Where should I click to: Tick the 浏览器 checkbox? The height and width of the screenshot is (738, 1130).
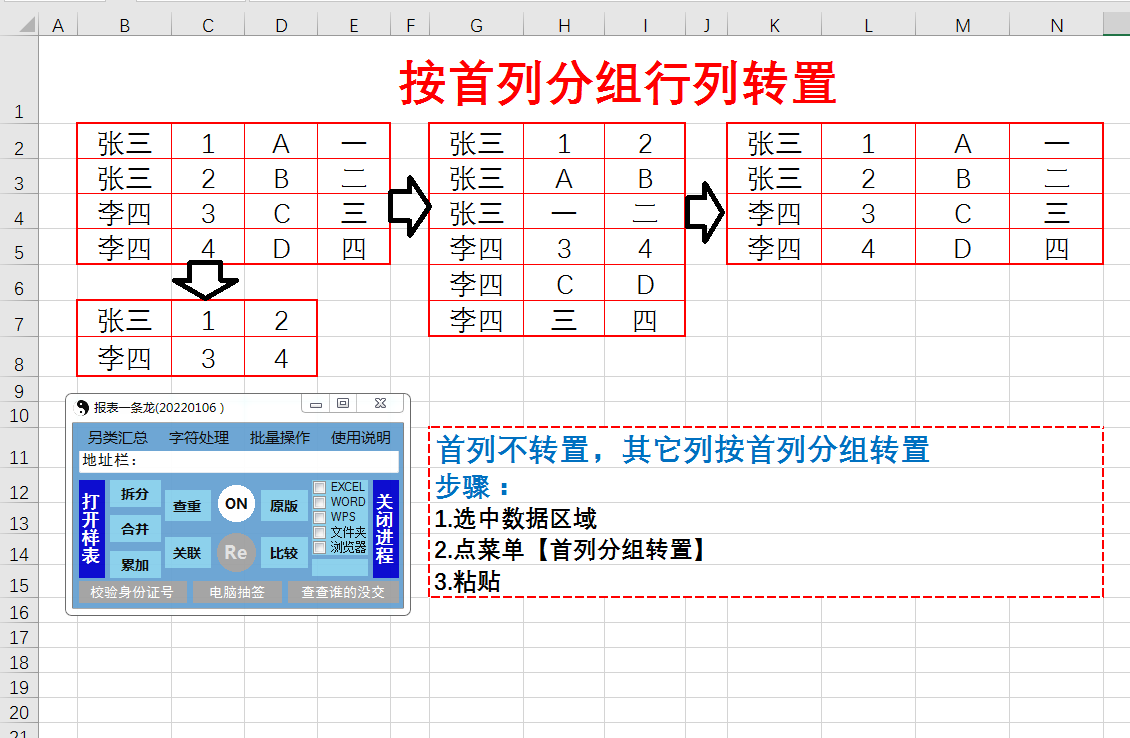[x=319, y=548]
